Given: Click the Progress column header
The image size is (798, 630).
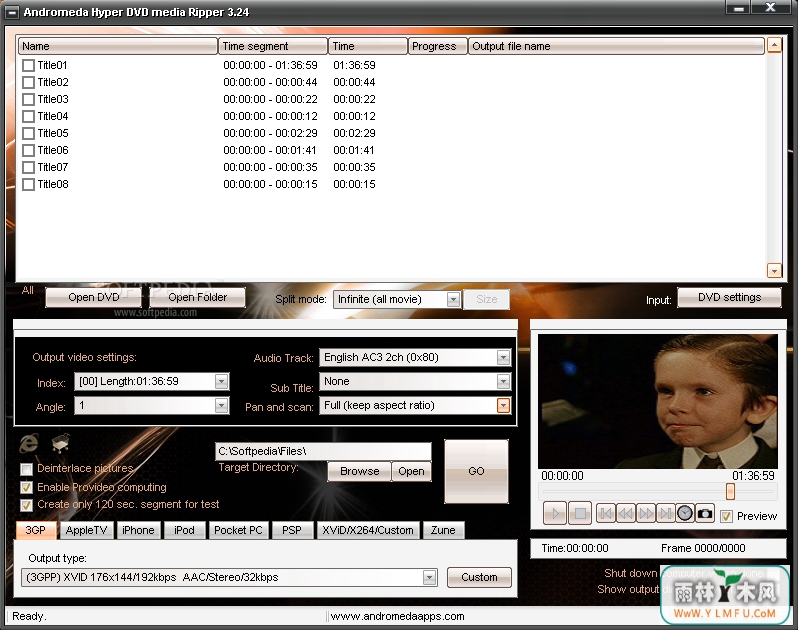Looking at the screenshot, I should [438, 46].
